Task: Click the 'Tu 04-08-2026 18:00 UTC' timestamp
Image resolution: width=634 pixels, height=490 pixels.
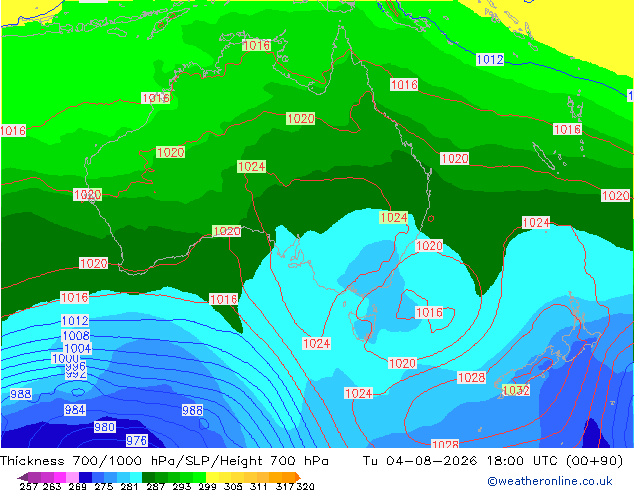Action: click(x=460, y=461)
